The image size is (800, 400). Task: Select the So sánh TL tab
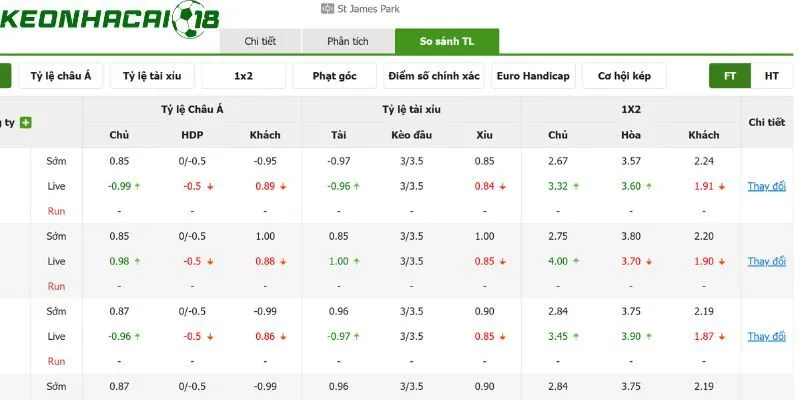(447, 41)
